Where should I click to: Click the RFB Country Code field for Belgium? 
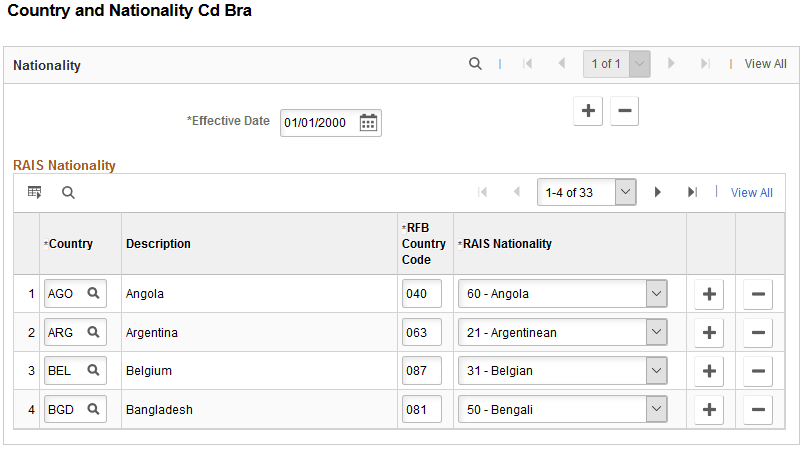[x=421, y=371]
